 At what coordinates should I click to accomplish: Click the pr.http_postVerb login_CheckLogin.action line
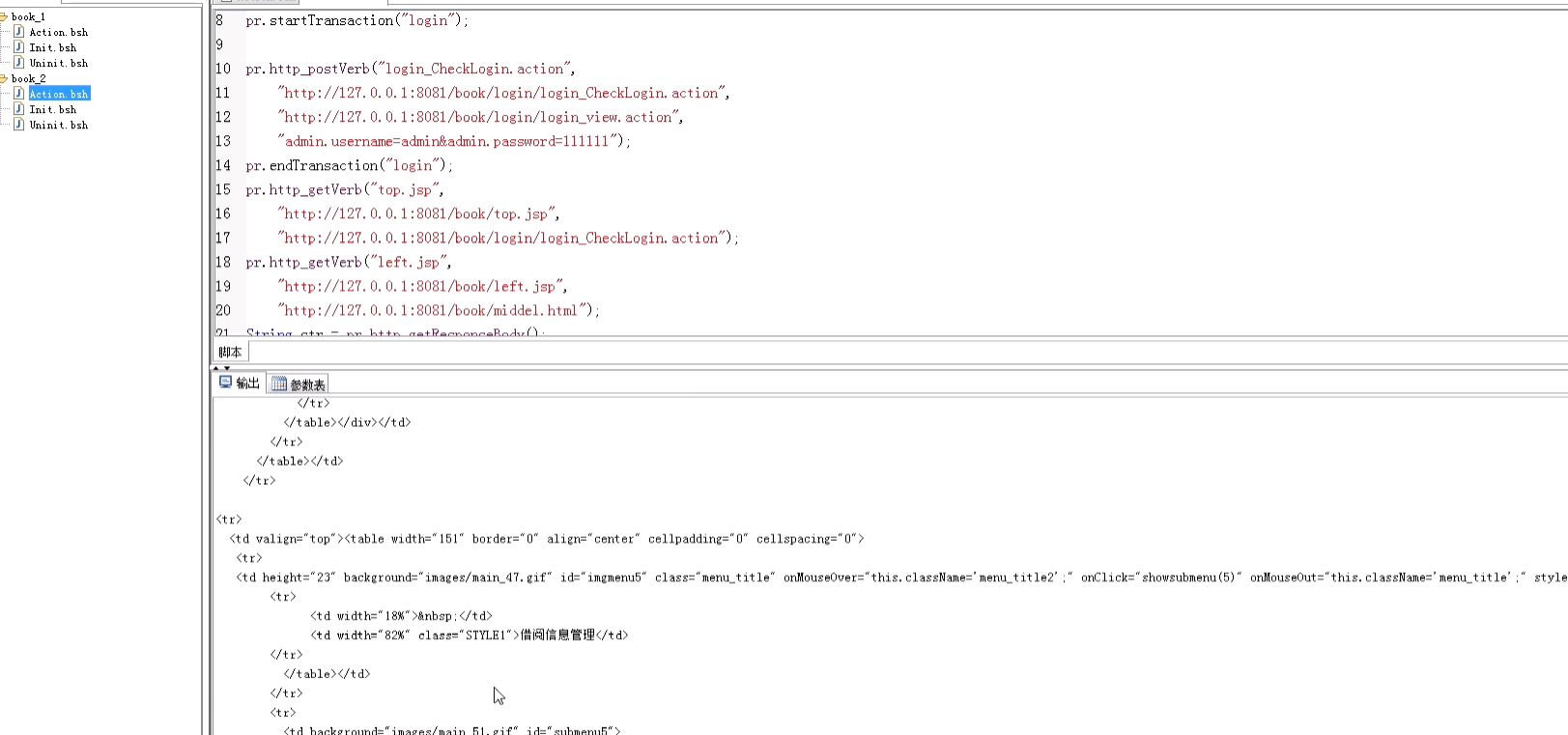pyautogui.click(x=411, y=69)
